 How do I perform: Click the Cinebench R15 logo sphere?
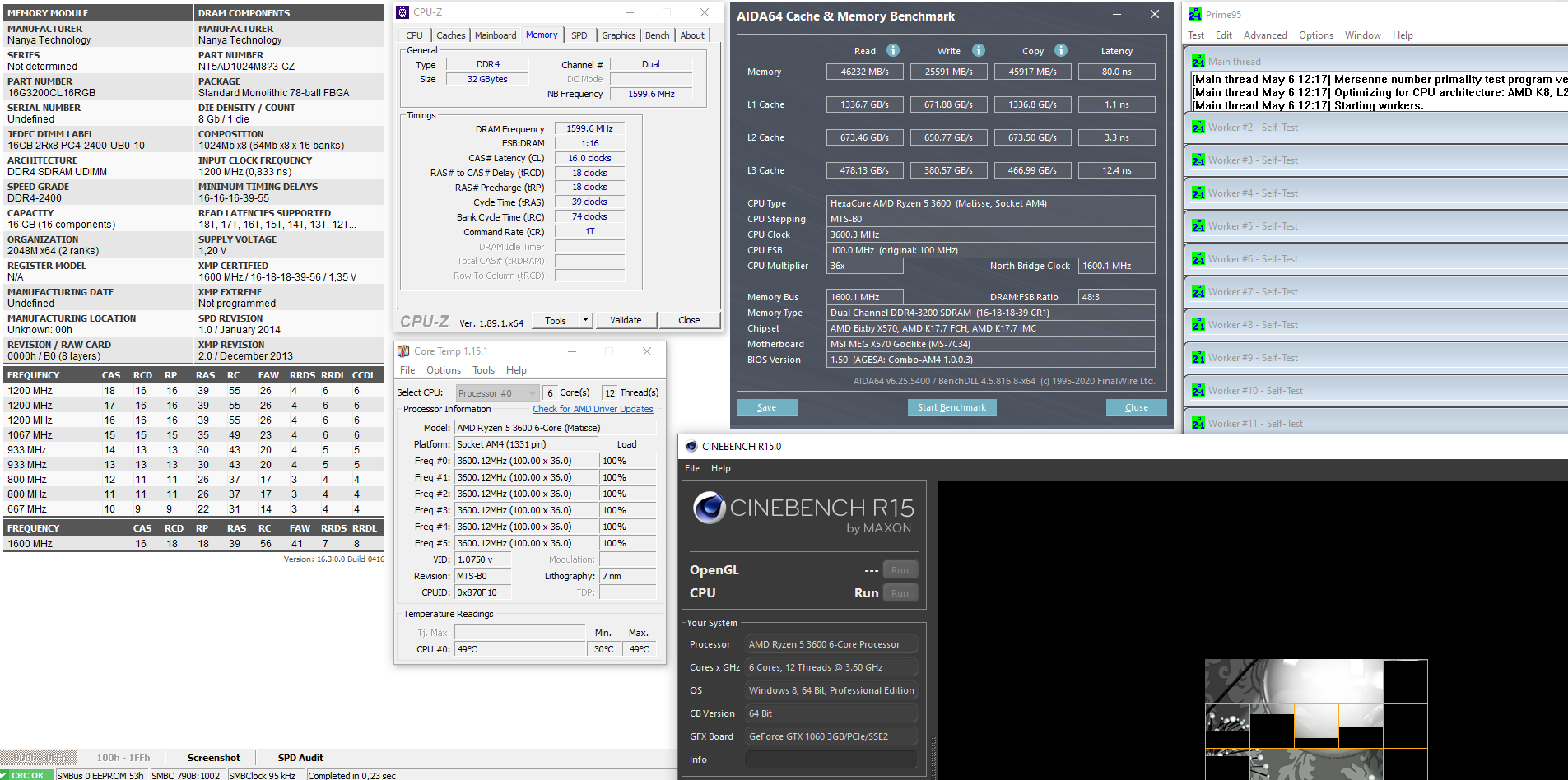(x=709, y=508)
